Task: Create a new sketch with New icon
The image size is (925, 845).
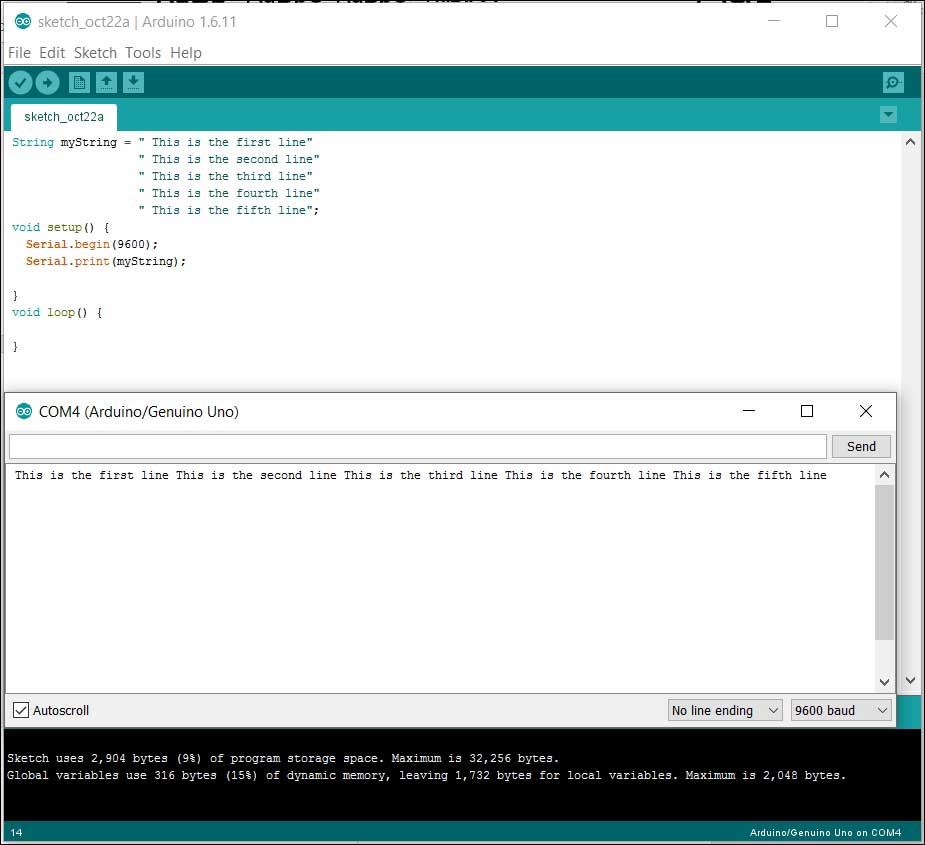Action: tap(79, 83)
